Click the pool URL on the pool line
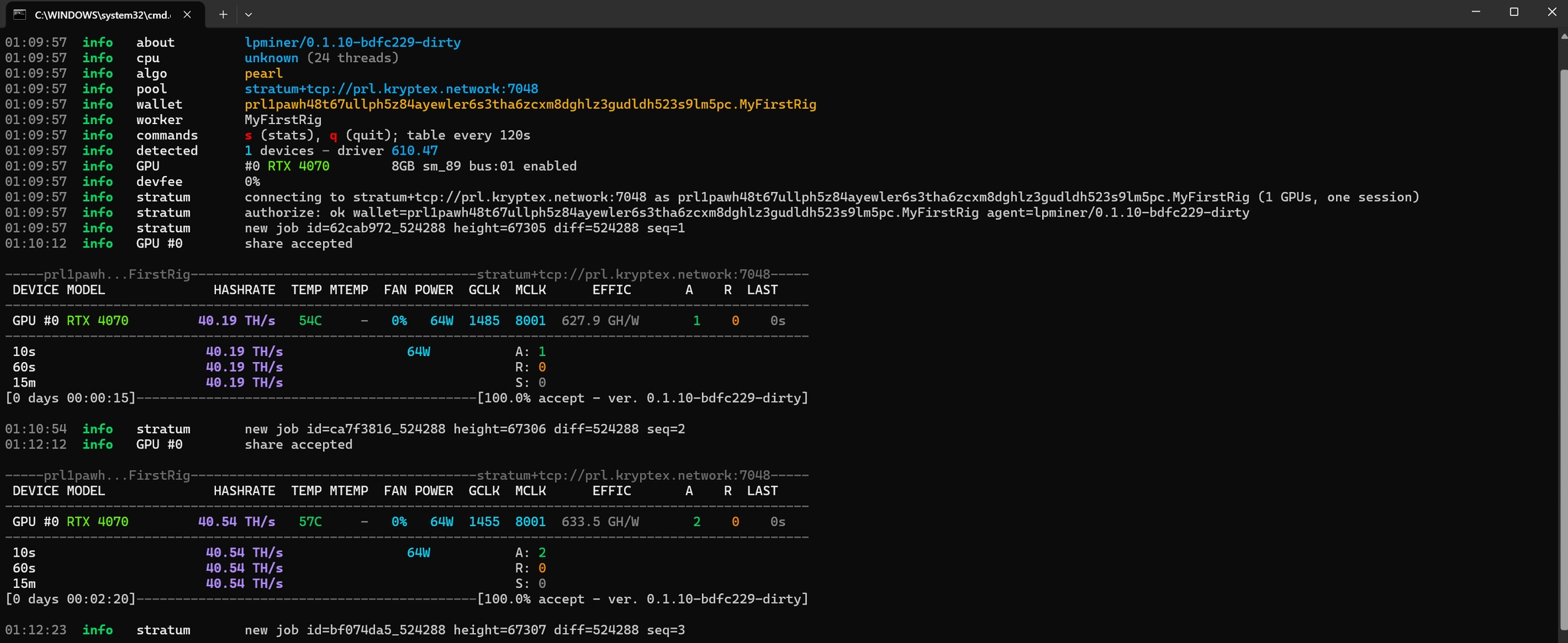Screen dimensions: 1568x643 pyautogui.click(x=391, y=89)
